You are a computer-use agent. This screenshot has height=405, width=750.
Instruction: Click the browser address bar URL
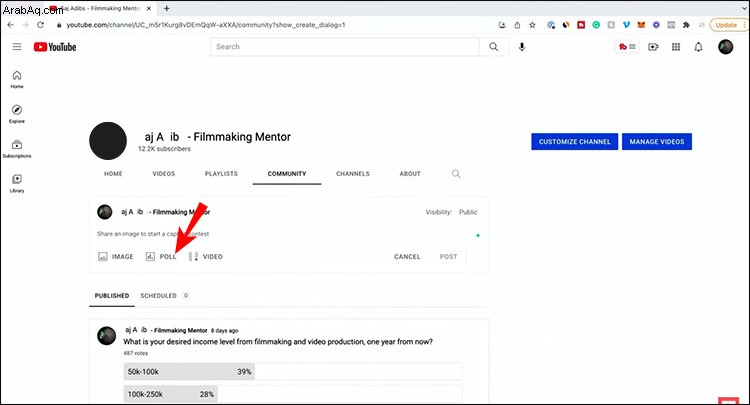[x=206, y=25]
